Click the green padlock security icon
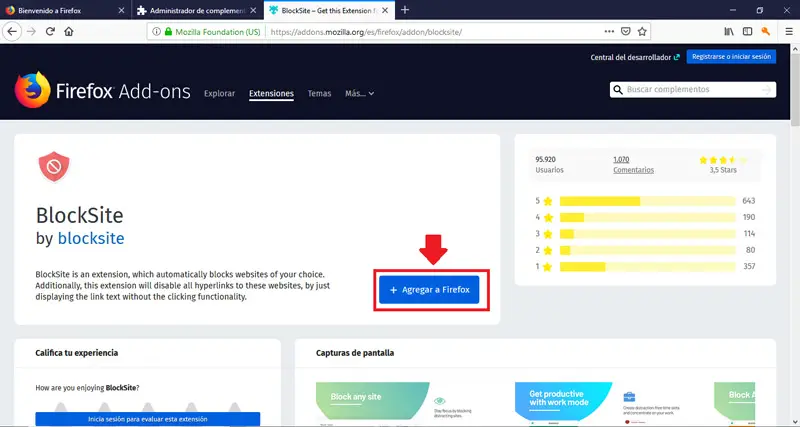 click(x=168, y=32)
